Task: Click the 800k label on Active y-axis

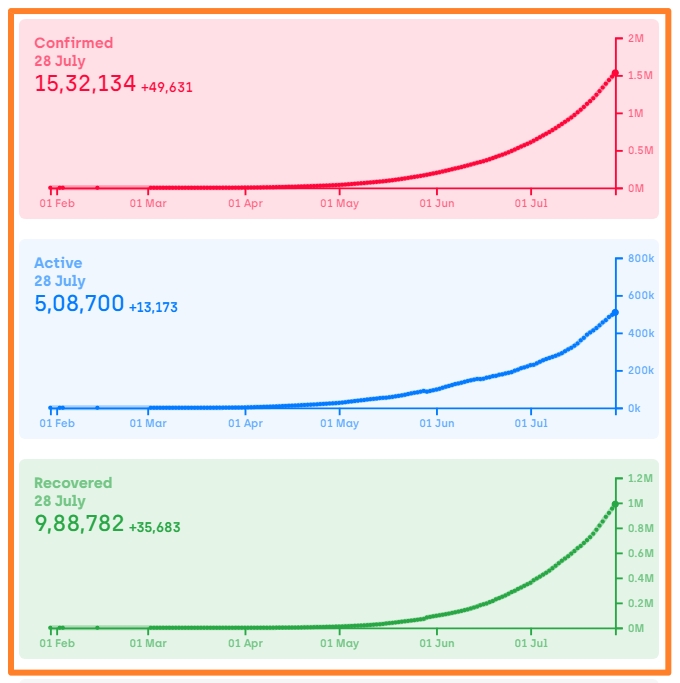Action: 641,258
